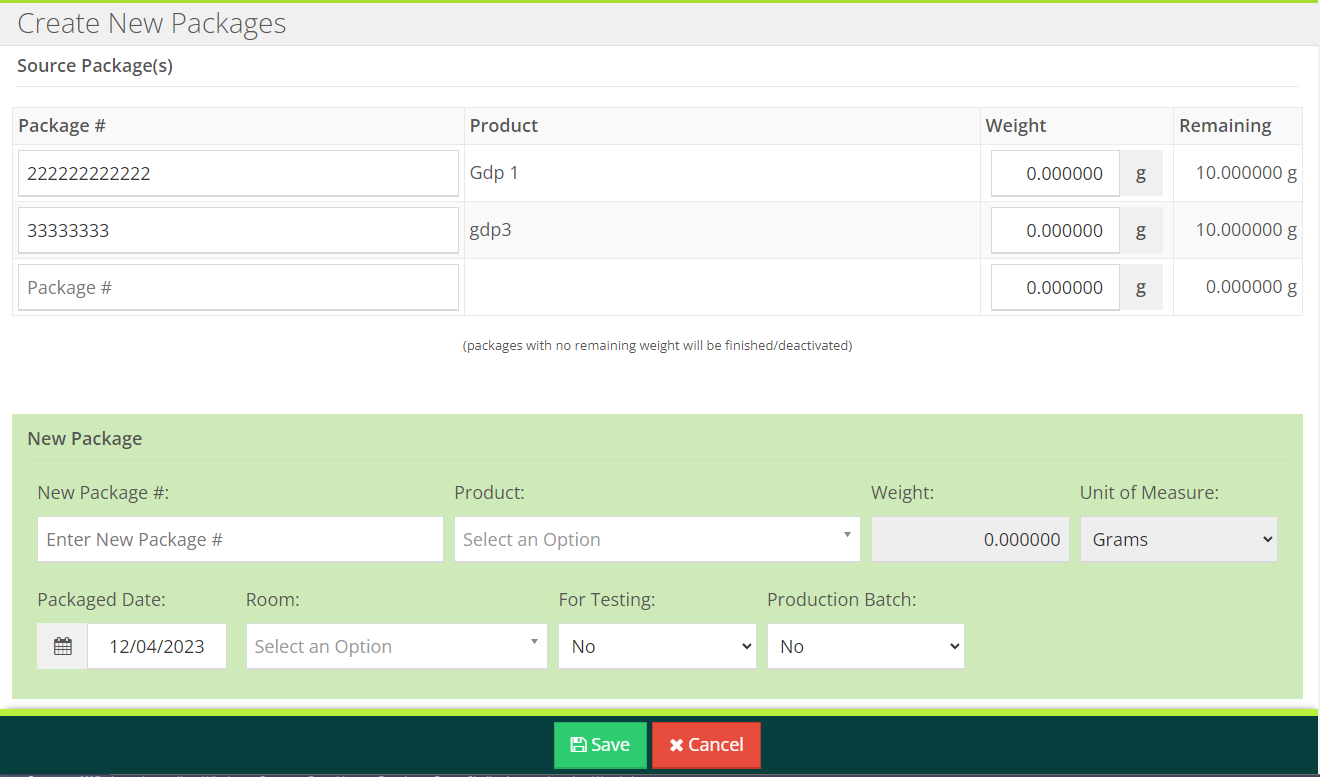Click the New Package section heading
This screenshot has width=1320, height=777.
(85, 438)
